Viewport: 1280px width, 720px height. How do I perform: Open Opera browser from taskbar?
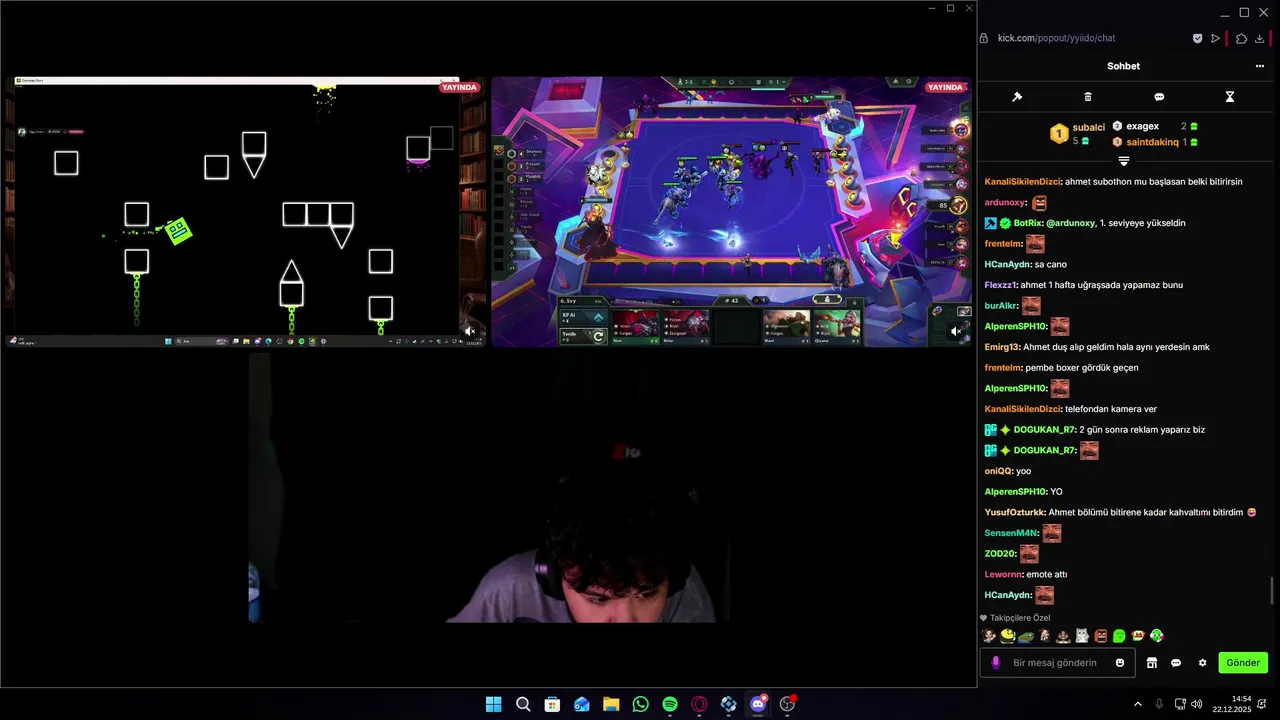click(699, 704)
